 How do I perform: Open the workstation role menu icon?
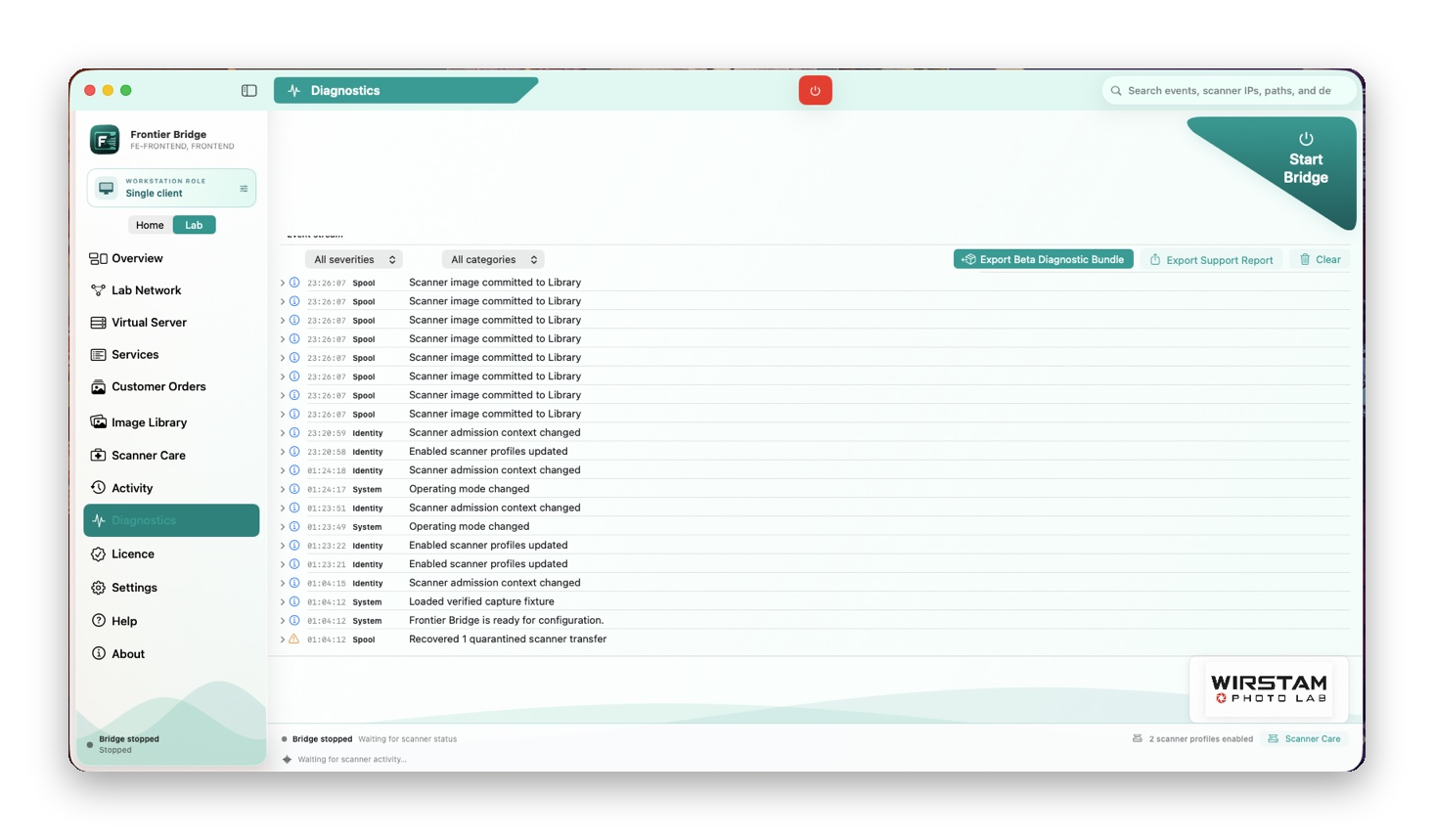click(244, 189)
